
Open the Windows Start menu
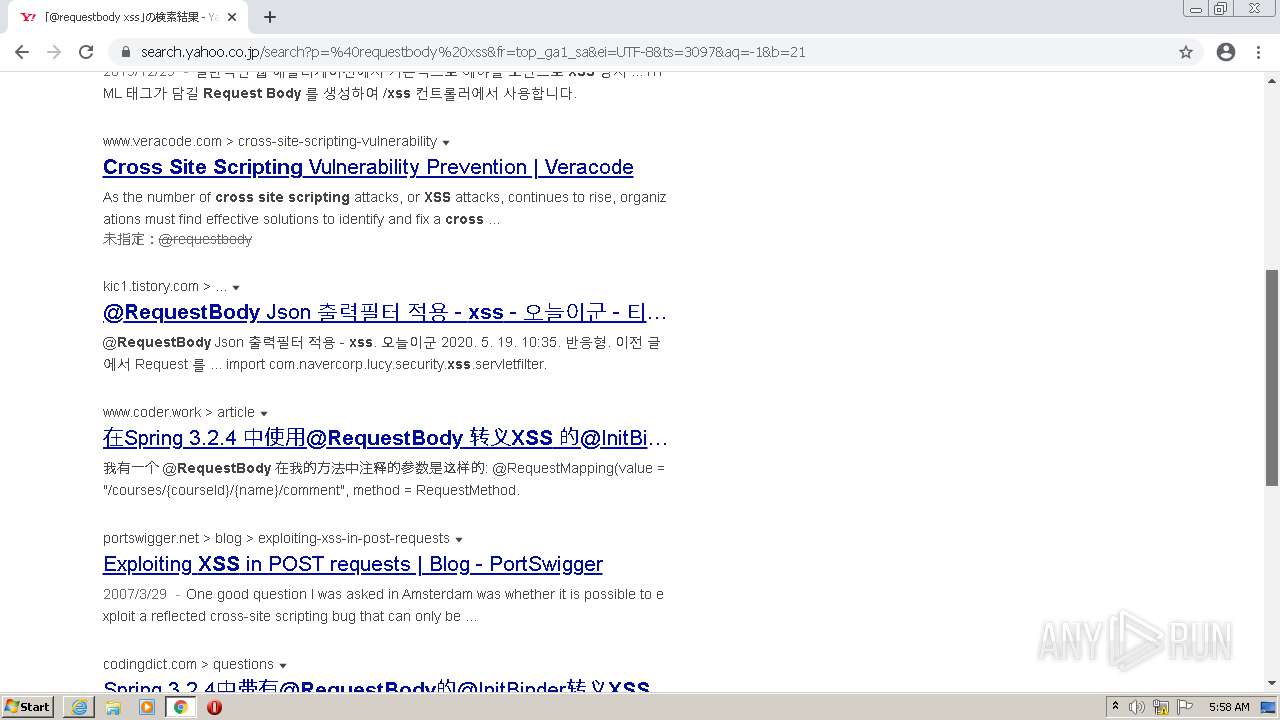tap(28, 707)
